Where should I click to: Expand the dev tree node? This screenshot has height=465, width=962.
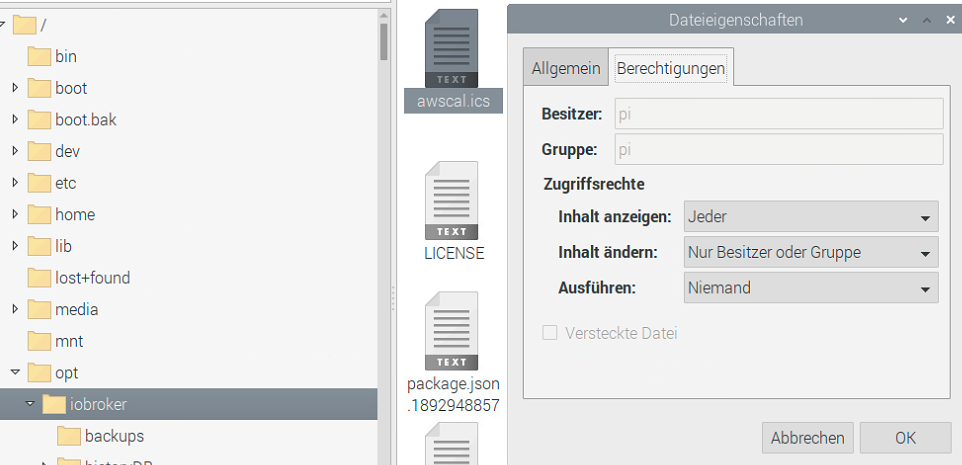15,152
